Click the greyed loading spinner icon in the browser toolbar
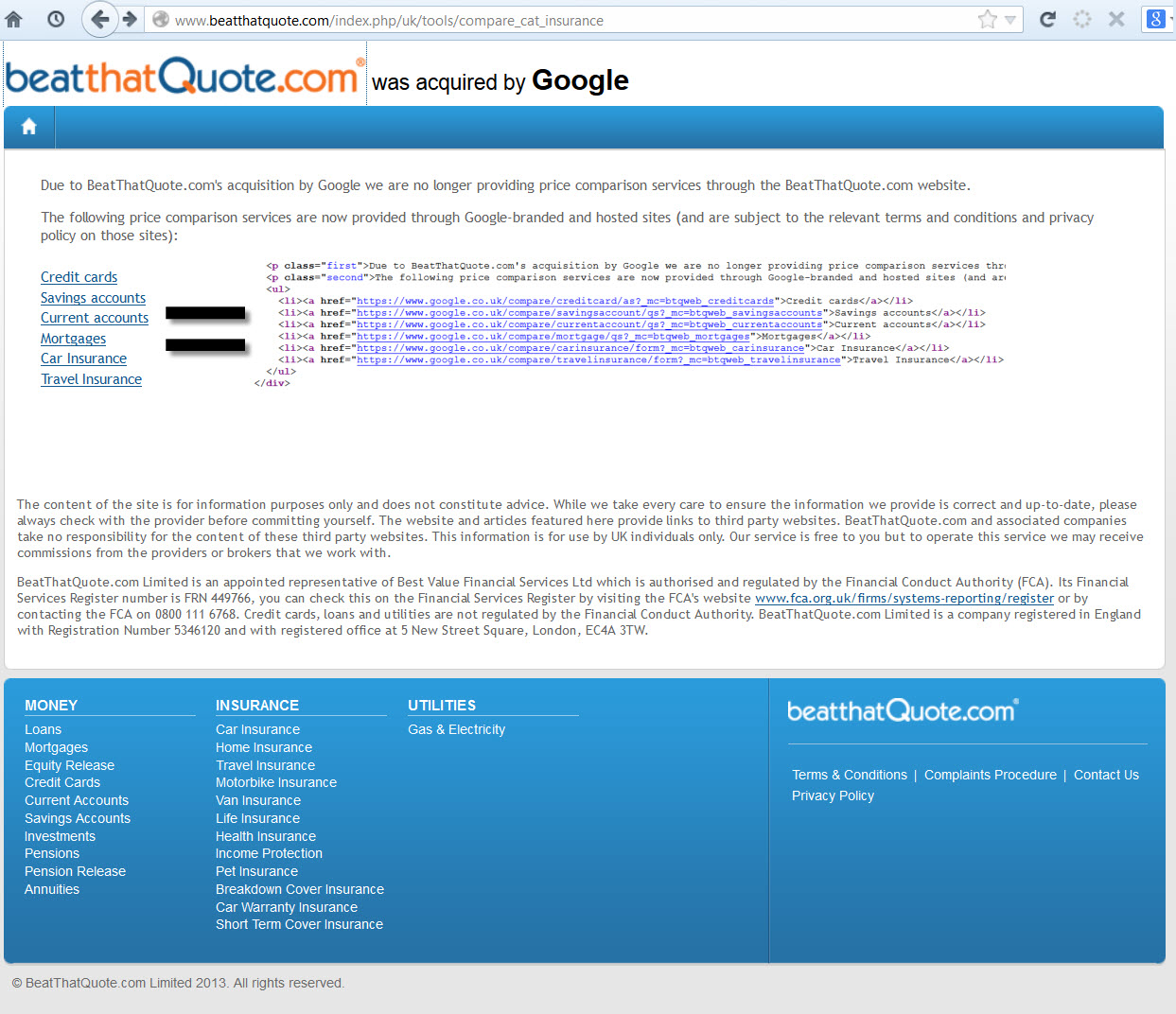 pyautogui.click(x=1082, y=19)
